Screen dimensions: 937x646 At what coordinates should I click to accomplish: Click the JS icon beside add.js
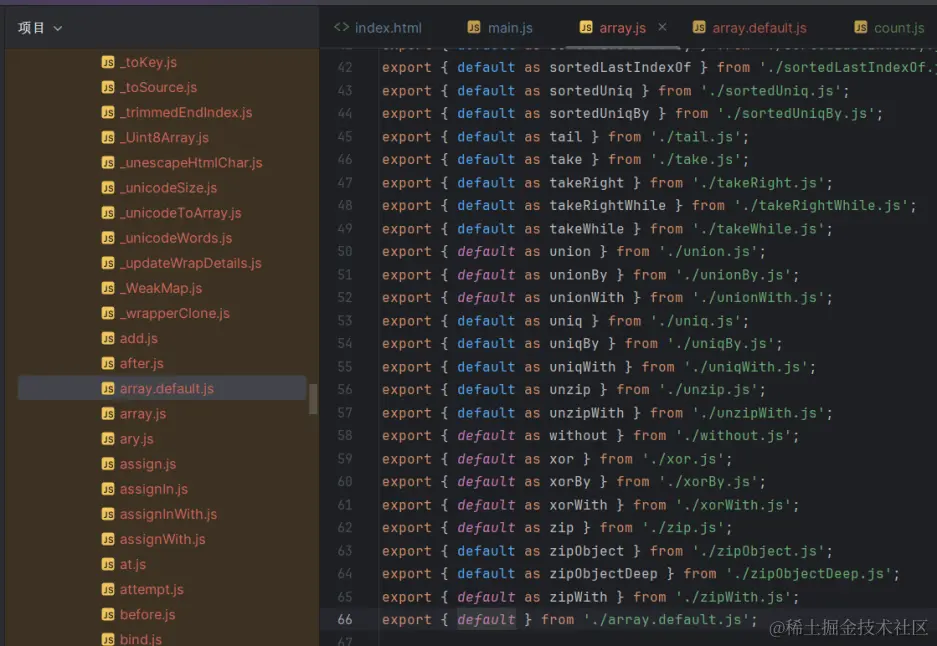[108, 338]
